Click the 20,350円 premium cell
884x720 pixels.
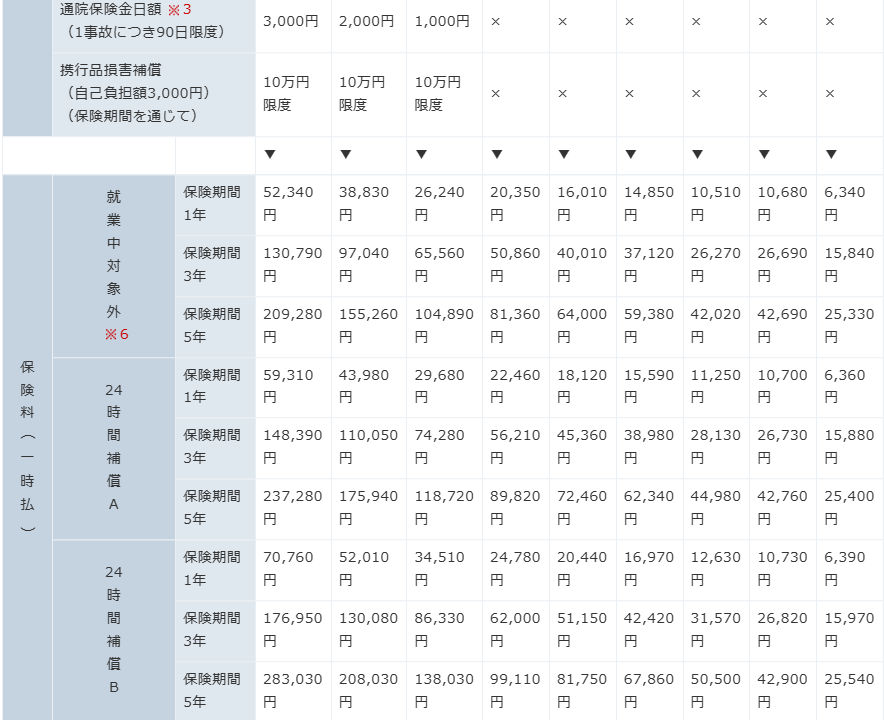point(516,205)
